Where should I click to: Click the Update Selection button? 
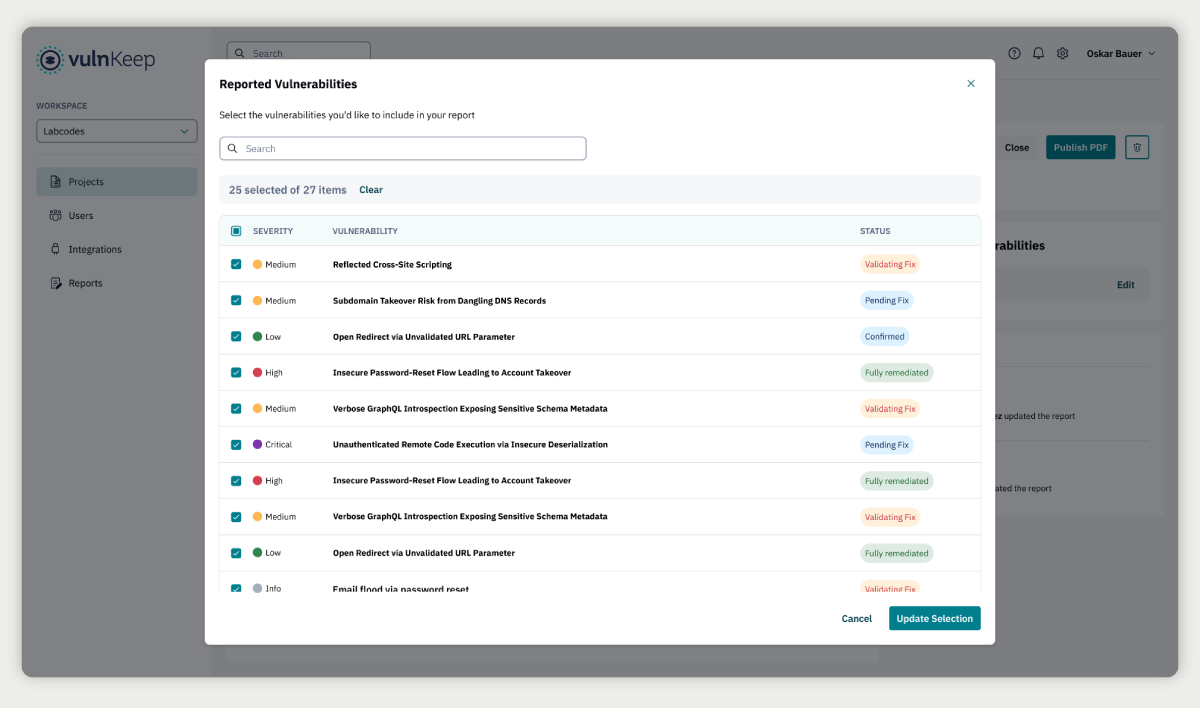934,619
